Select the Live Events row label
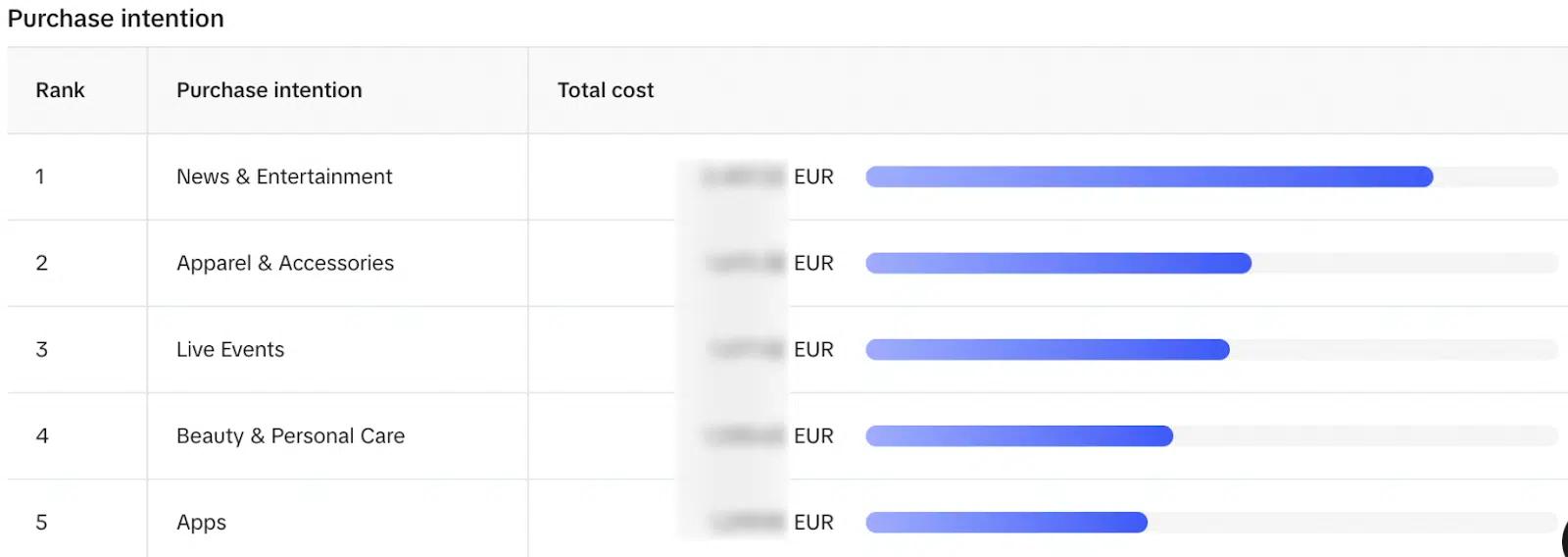 tap(230, 349)
